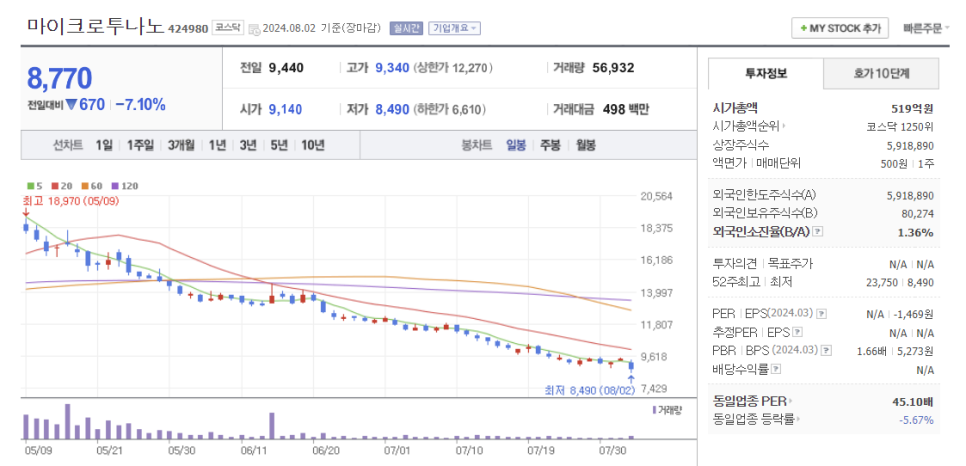Click the -5.67% industry change value
Viewport: 966px width, 466px height.
[x=916, y=420]
